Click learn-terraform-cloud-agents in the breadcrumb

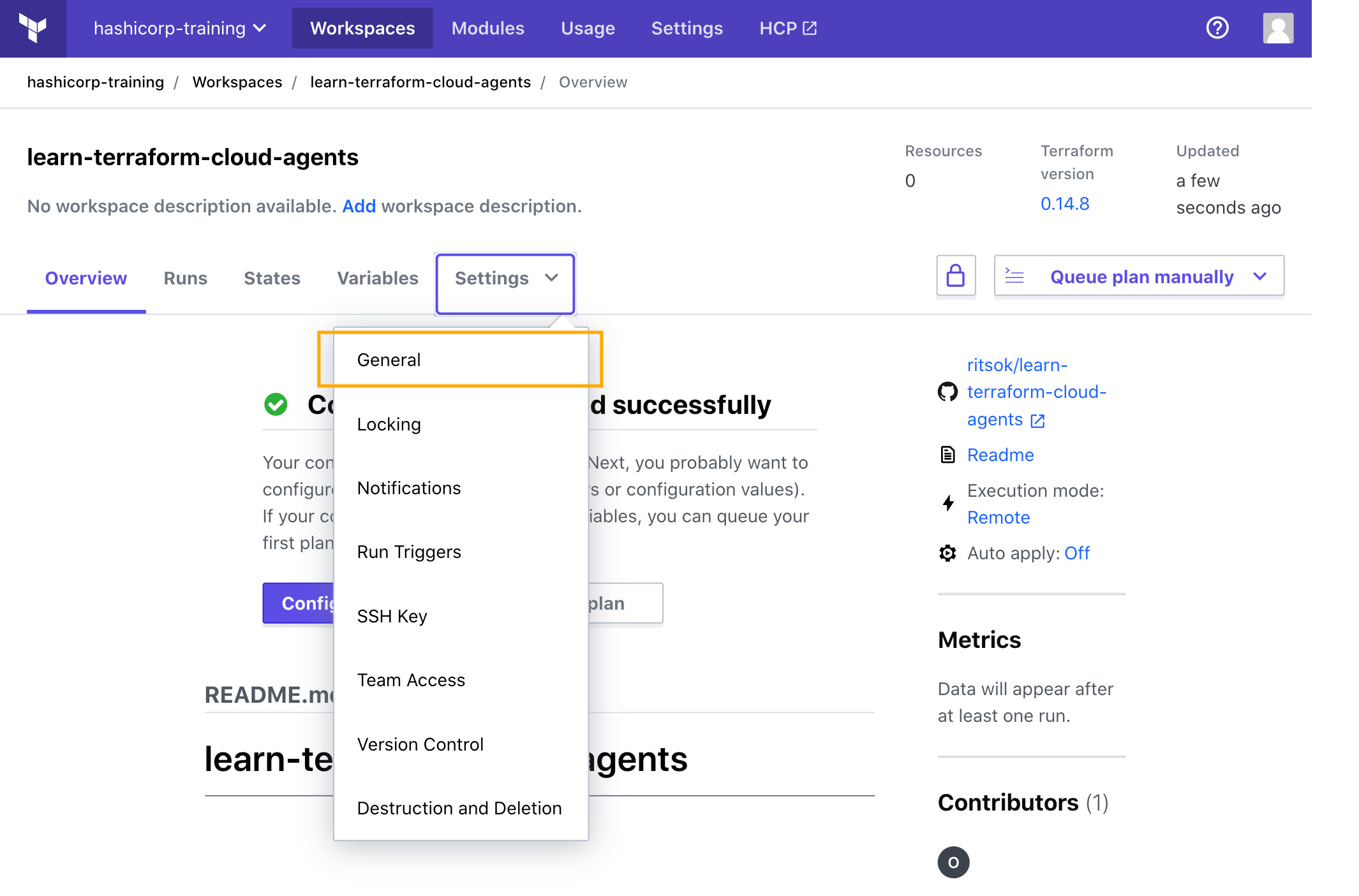420,82
